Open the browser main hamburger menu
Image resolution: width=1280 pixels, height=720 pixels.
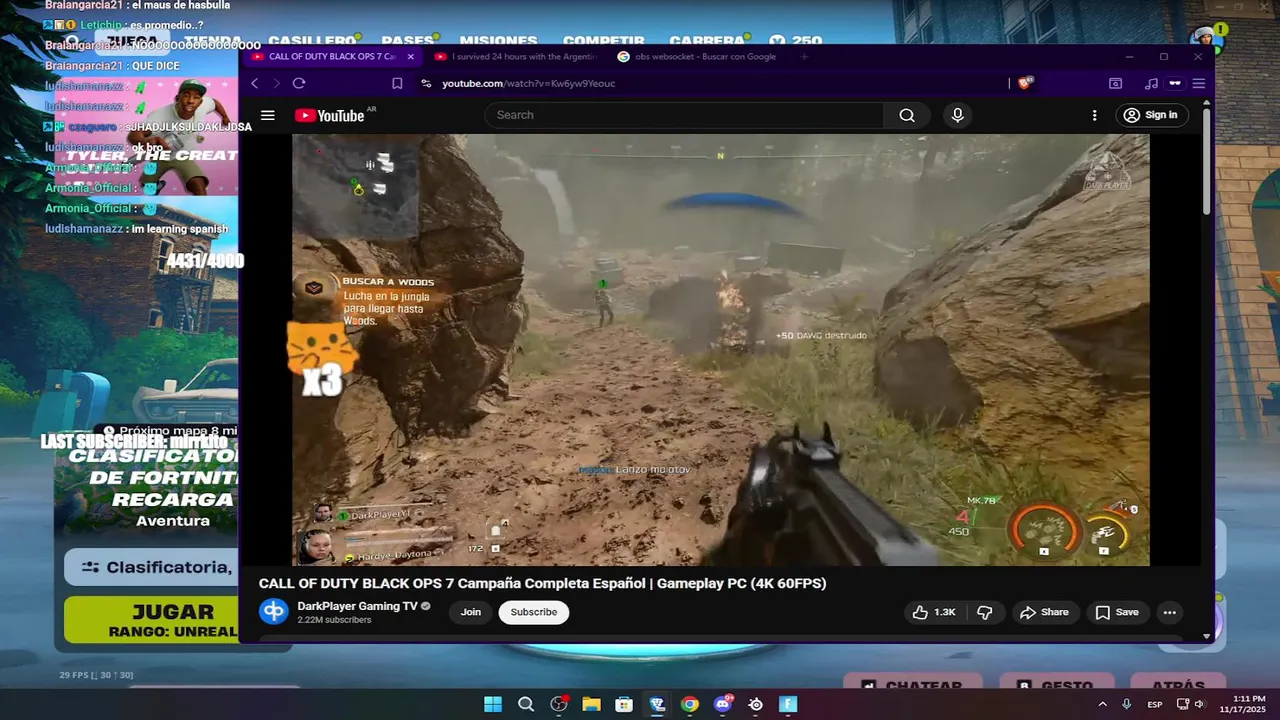[1198, 83]
